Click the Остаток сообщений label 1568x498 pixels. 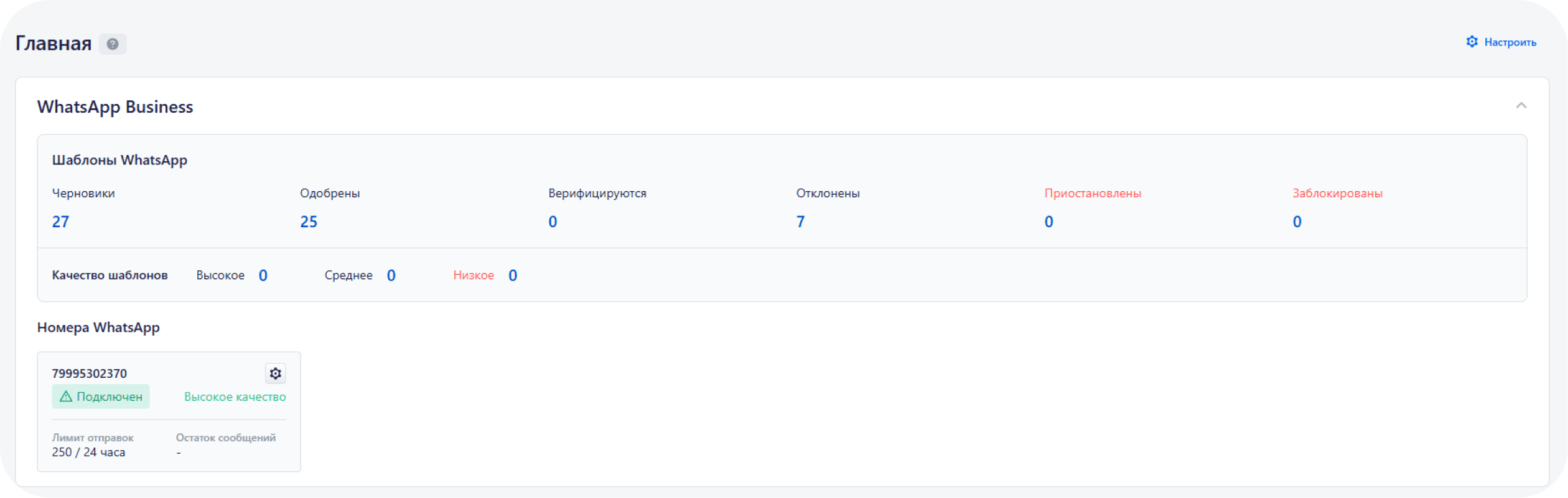[225, 438]
